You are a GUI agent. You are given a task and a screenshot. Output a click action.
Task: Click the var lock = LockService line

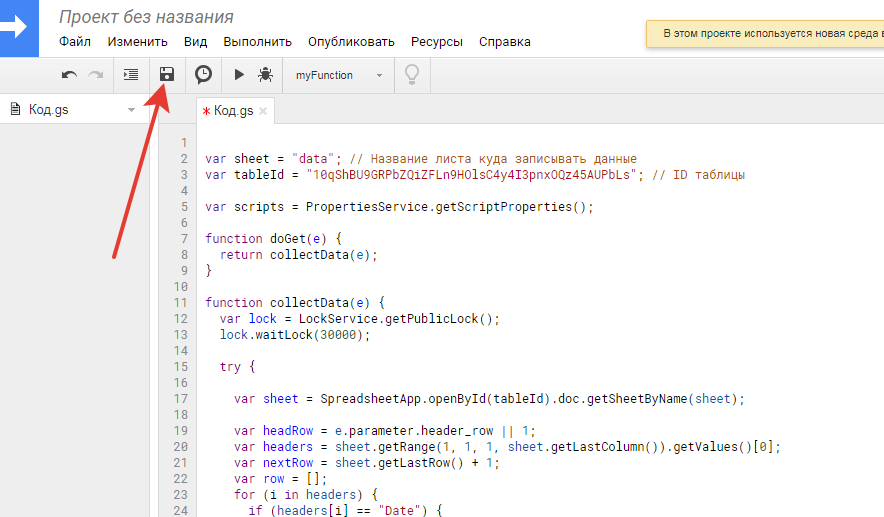[x=360, y=319]
